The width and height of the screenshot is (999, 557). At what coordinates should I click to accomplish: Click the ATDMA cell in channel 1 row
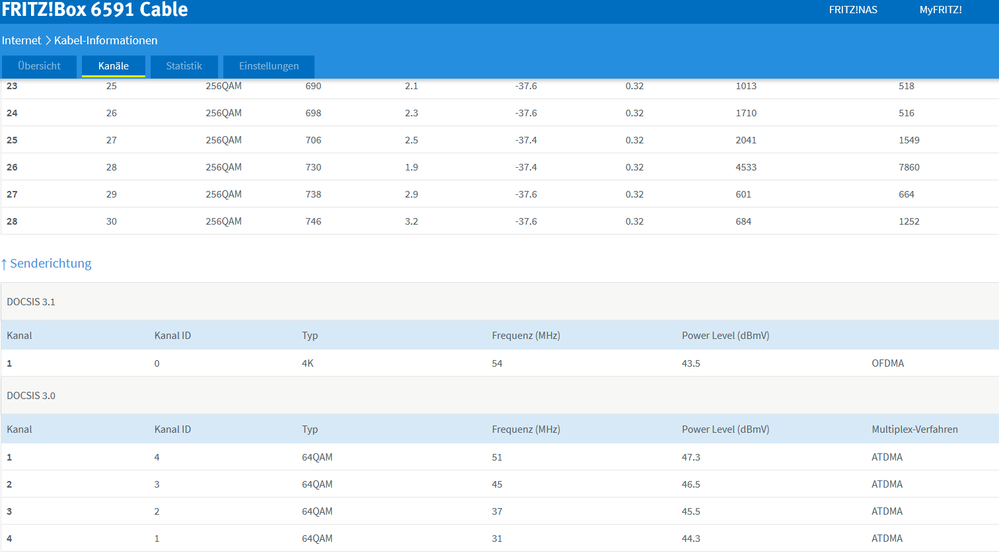click(x=887, y=457)
